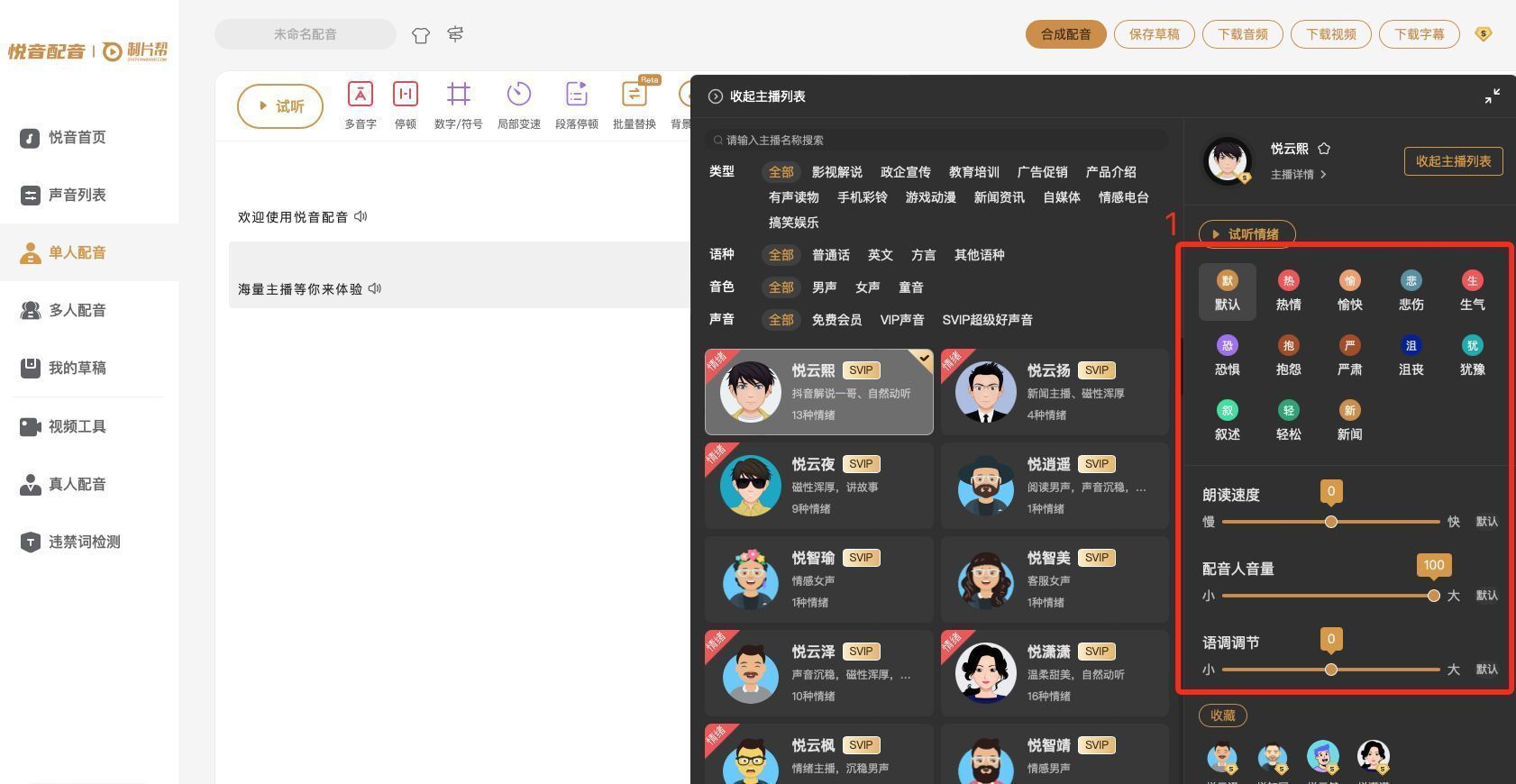Go to 多人配音 page

(89, 310)
